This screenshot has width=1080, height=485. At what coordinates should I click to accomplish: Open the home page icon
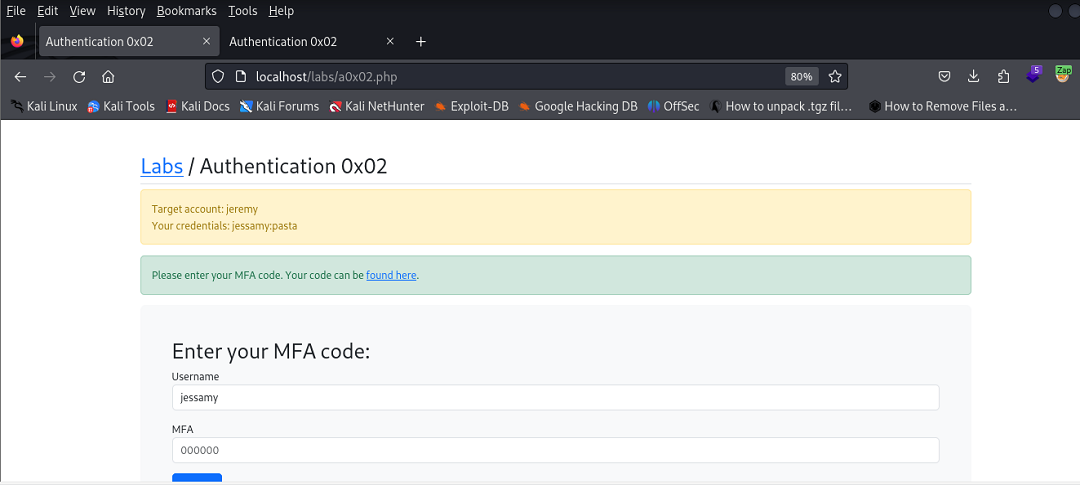[107, 76]
